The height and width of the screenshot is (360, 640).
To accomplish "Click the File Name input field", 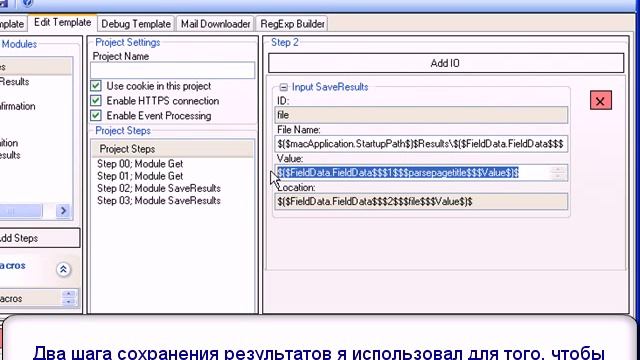I will click(x=421, y=144).
